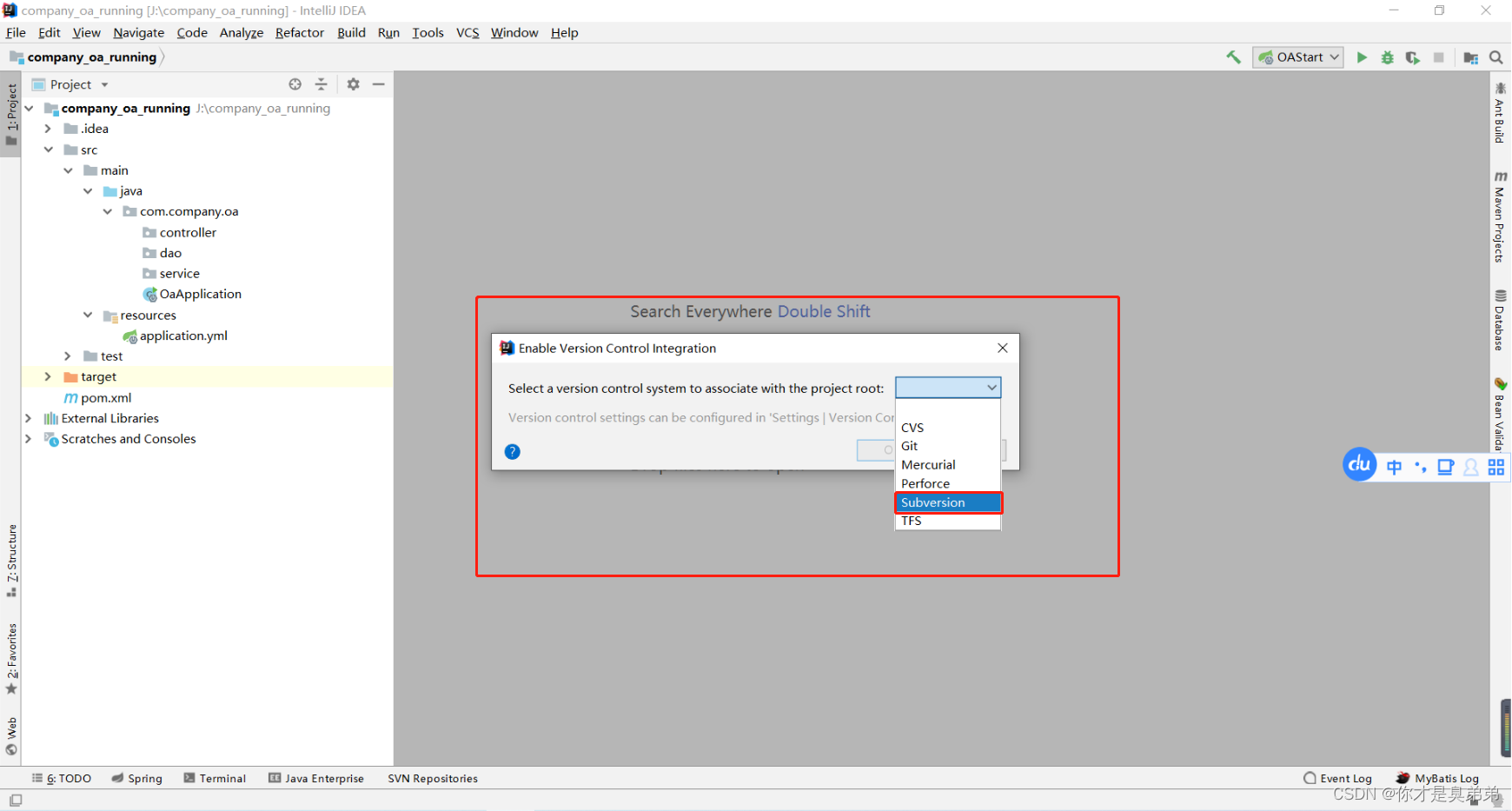Open the Event Log
The image size is (1512, 811).
[1337, 778]
